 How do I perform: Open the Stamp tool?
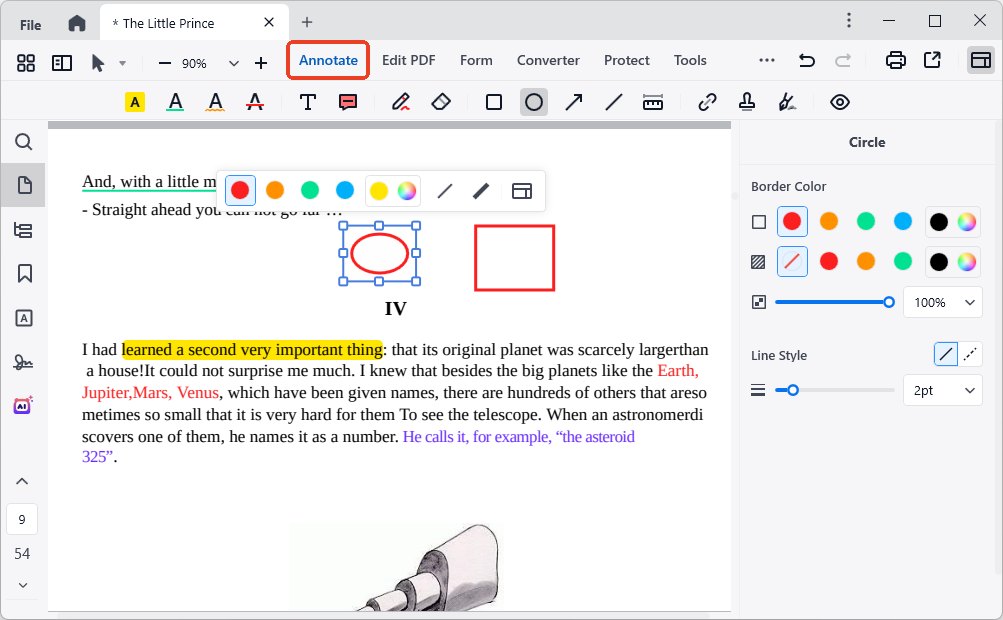coord(746,101)
